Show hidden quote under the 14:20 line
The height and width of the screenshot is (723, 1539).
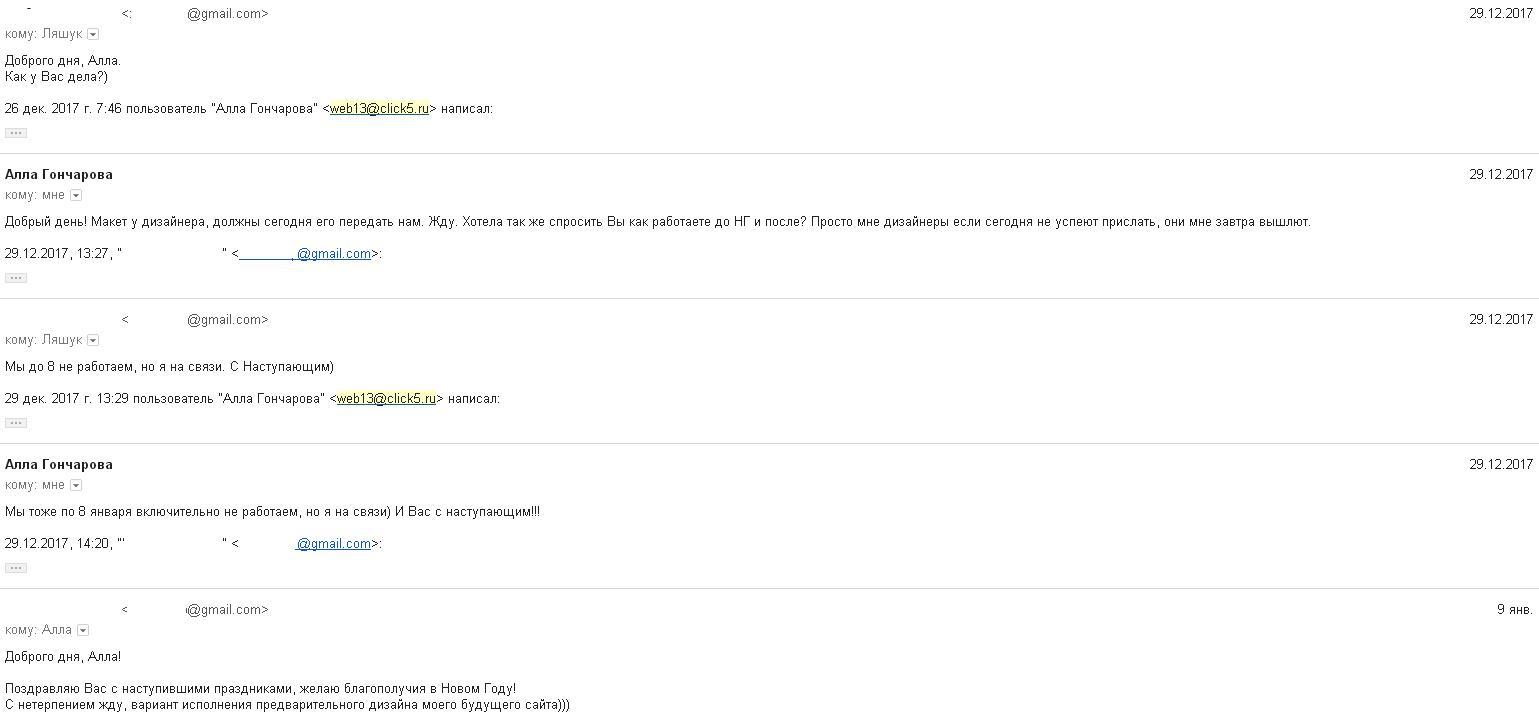[x=16, y=568]
